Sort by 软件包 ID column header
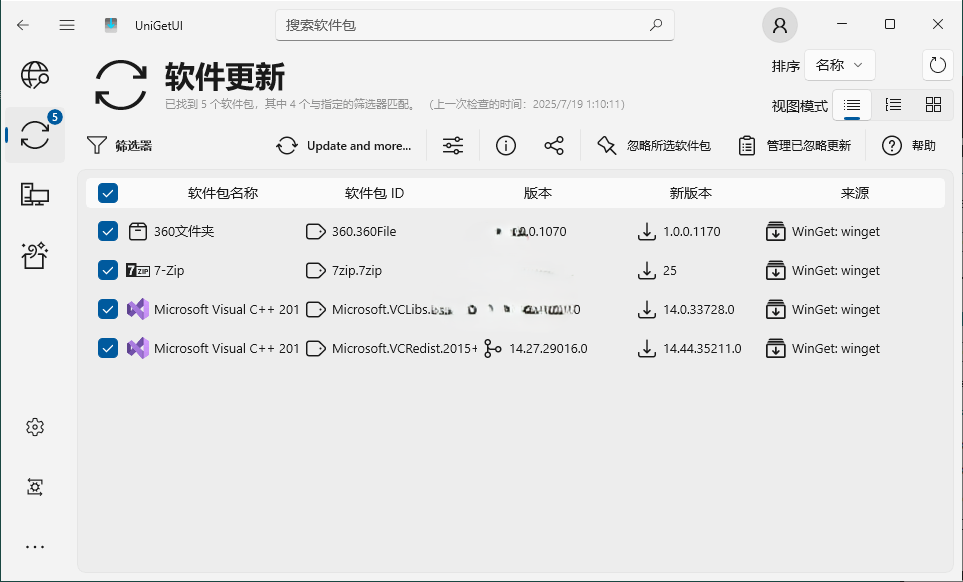 [x=374, y=193]
